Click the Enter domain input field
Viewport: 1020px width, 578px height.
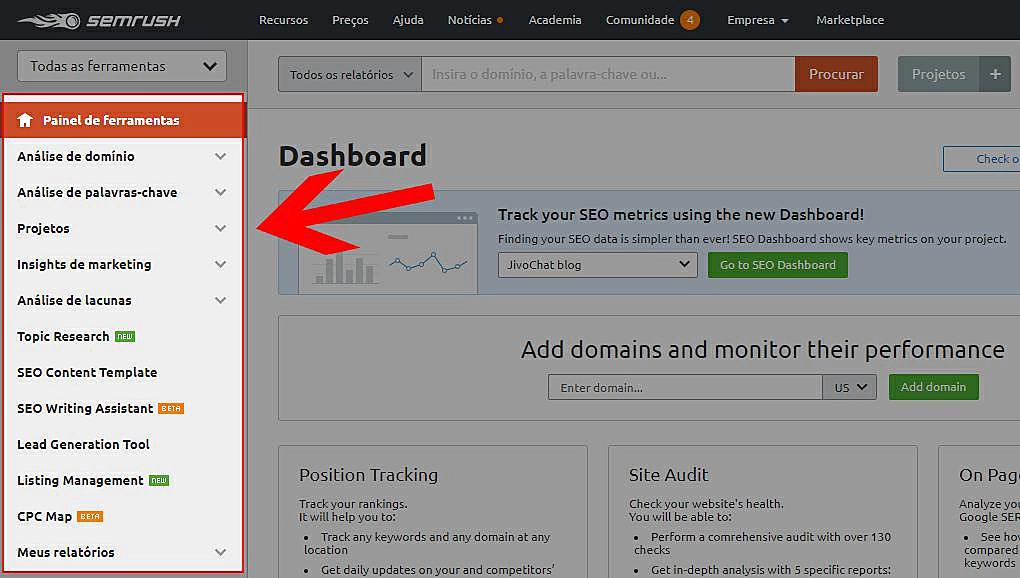pos(684,387)
